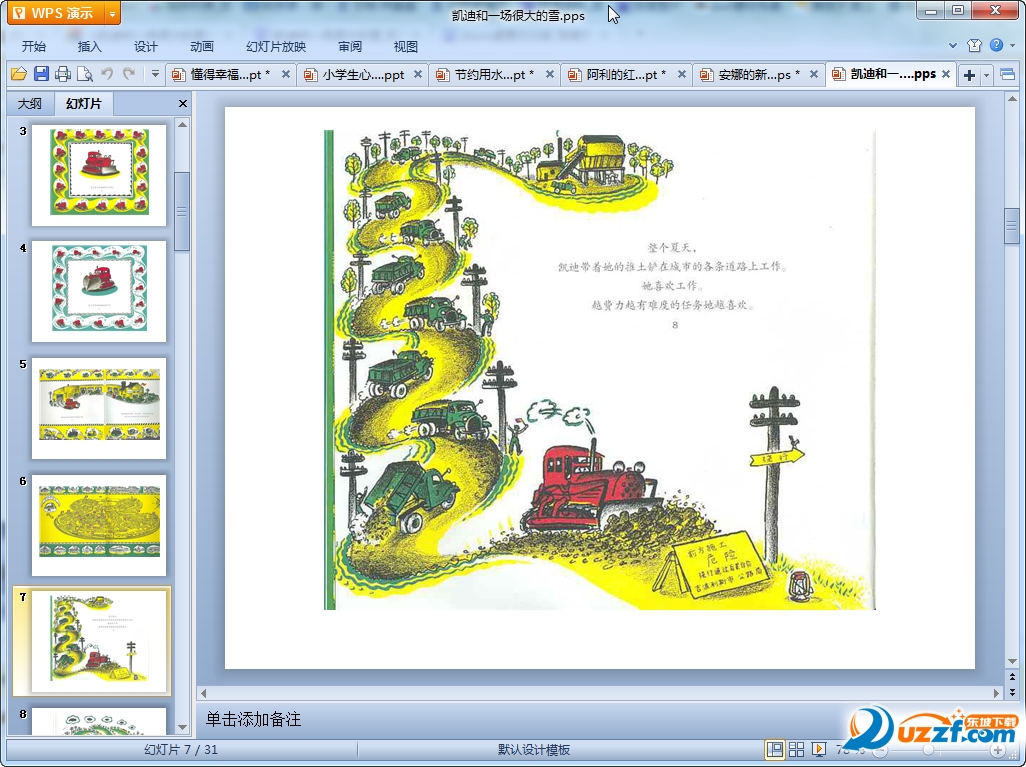Switch to the 阿利的红...pt document tab
This screenshot has width=1026, height=767.
coord(626,75)
